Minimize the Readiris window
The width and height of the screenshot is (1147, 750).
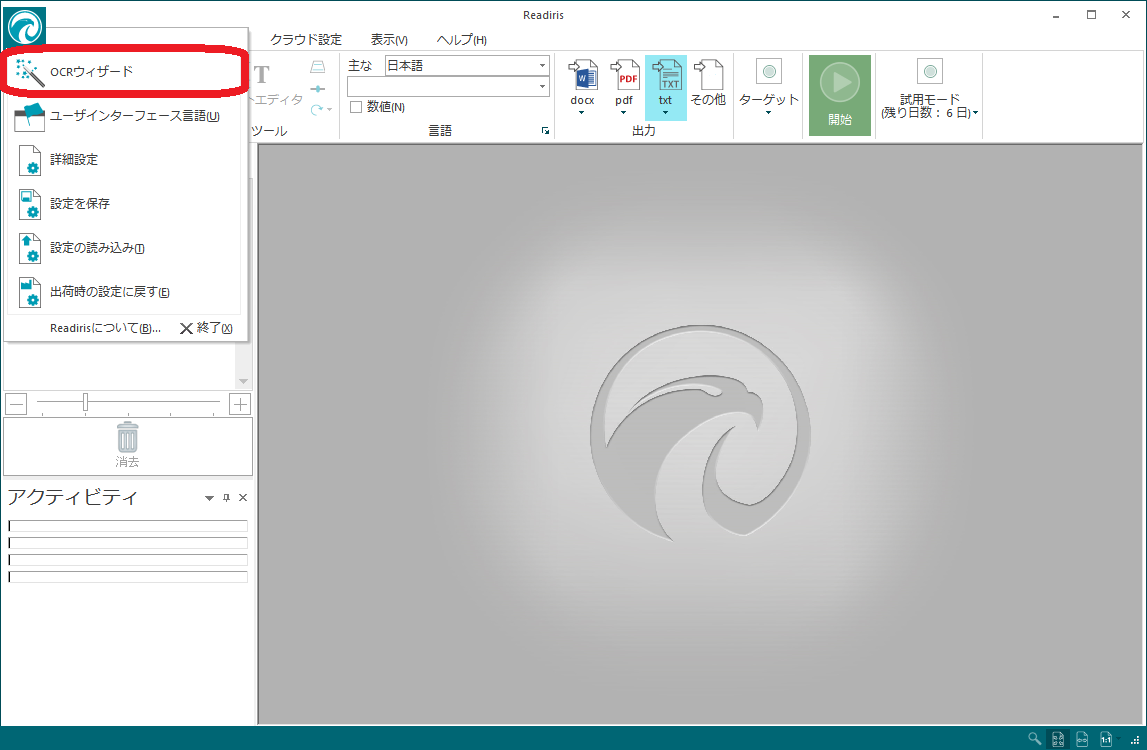pyautogui.click(x=1056, y=15)
